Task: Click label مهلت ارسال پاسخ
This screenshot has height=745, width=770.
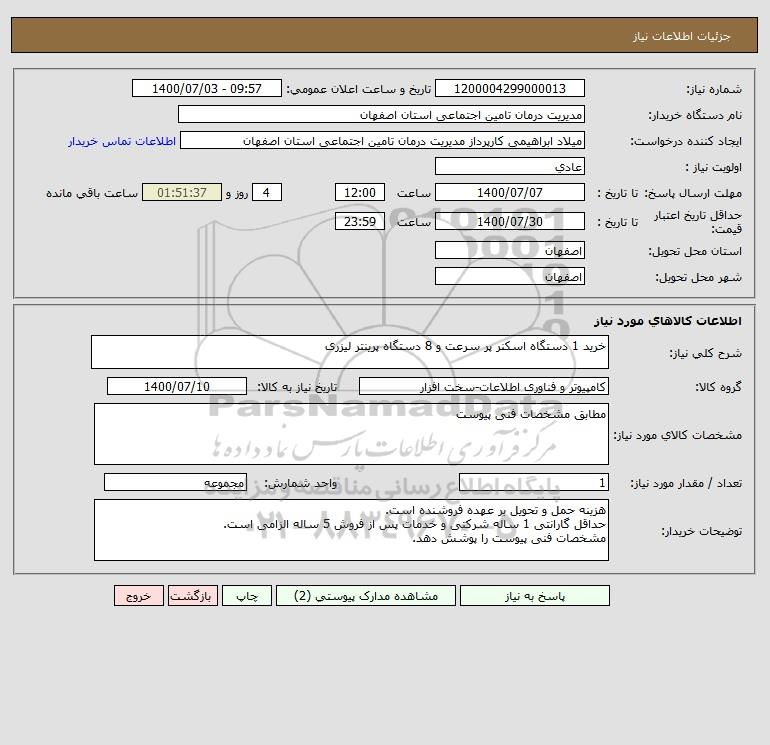Action: (x=693, y=193)
